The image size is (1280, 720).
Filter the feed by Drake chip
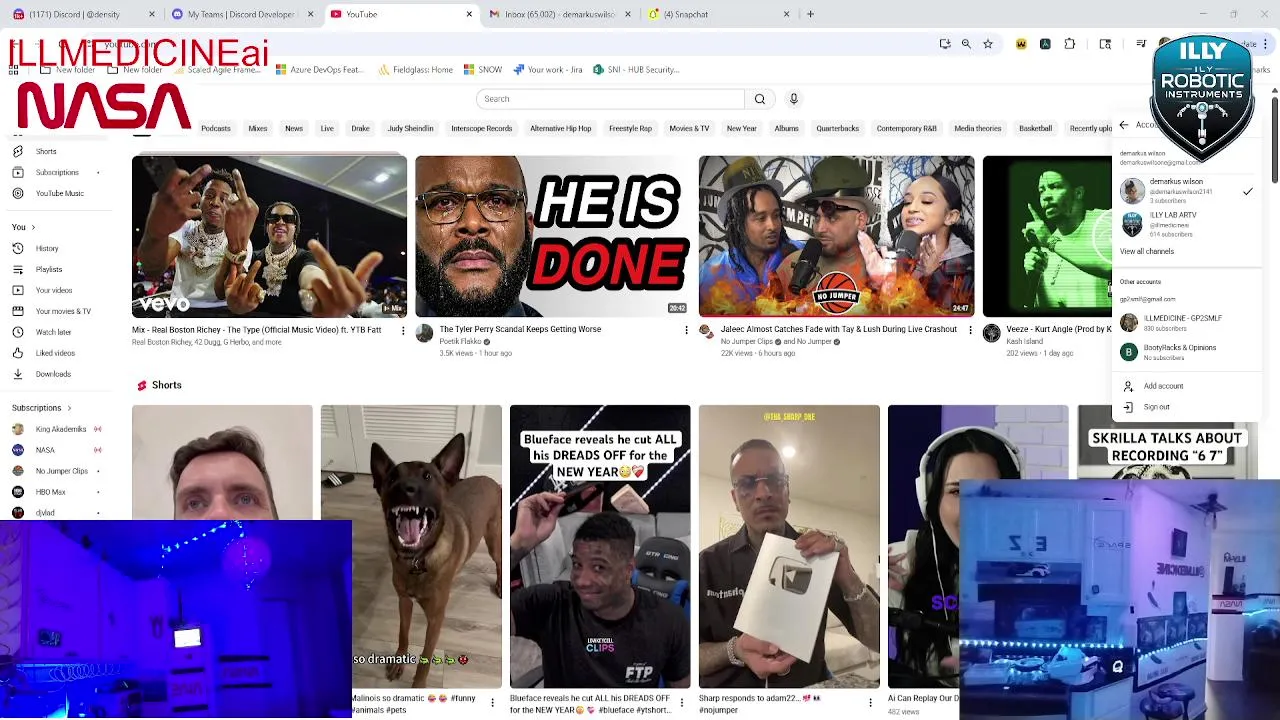360,128
